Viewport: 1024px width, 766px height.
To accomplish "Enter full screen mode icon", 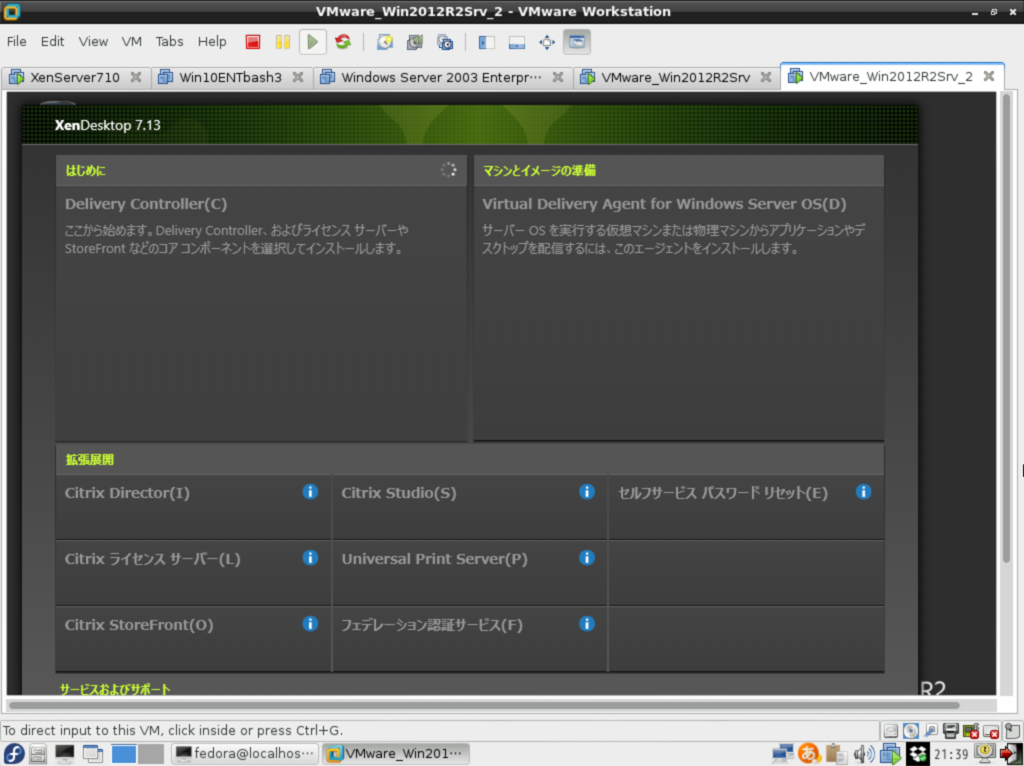I will [x=547, y=42].
